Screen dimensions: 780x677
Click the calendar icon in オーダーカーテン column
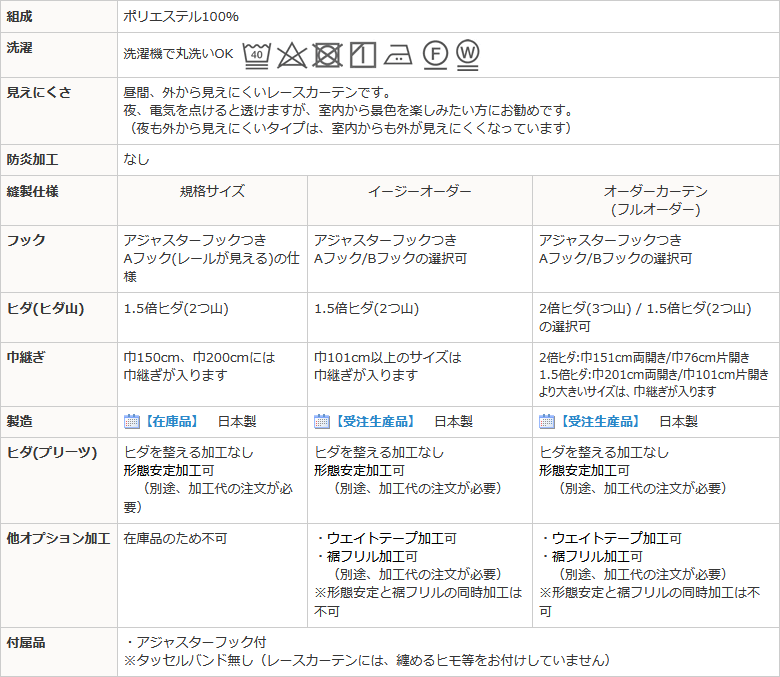(547, 421)
